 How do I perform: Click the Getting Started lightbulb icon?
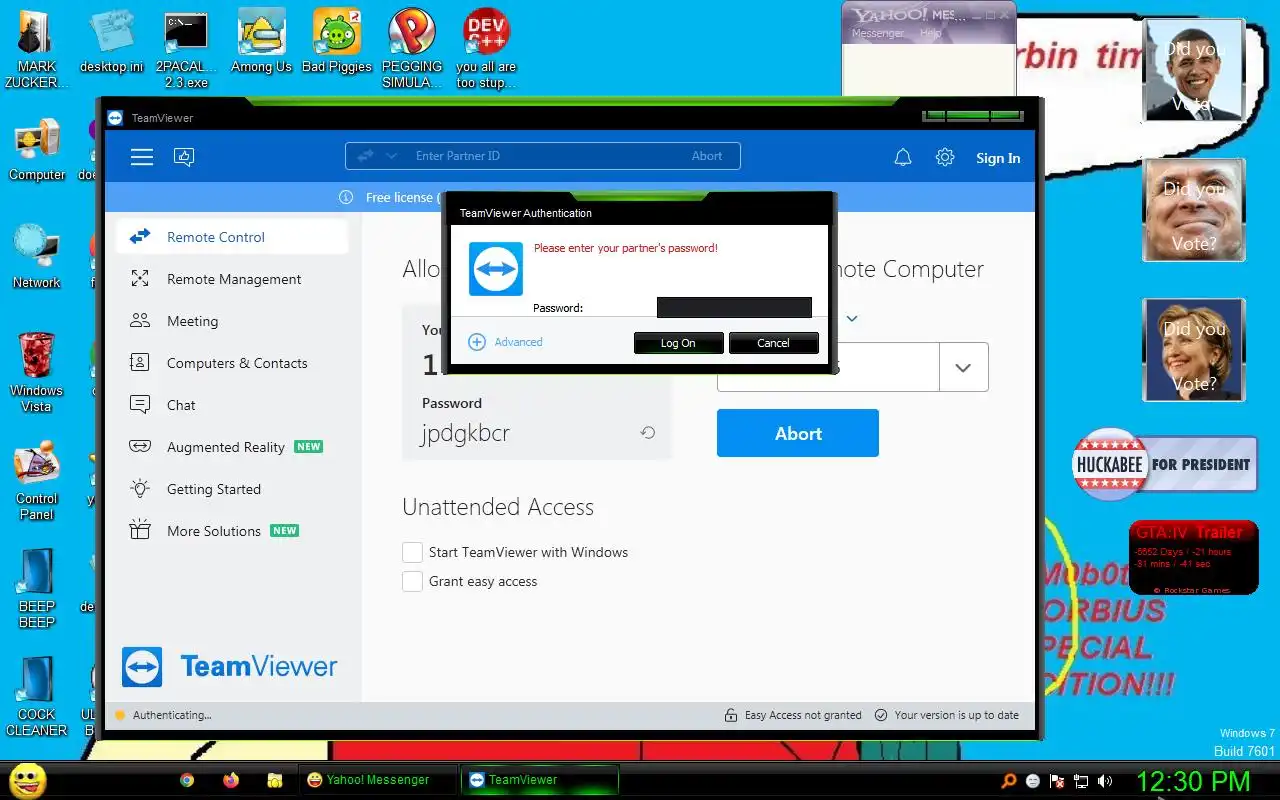tap(140, 489)
